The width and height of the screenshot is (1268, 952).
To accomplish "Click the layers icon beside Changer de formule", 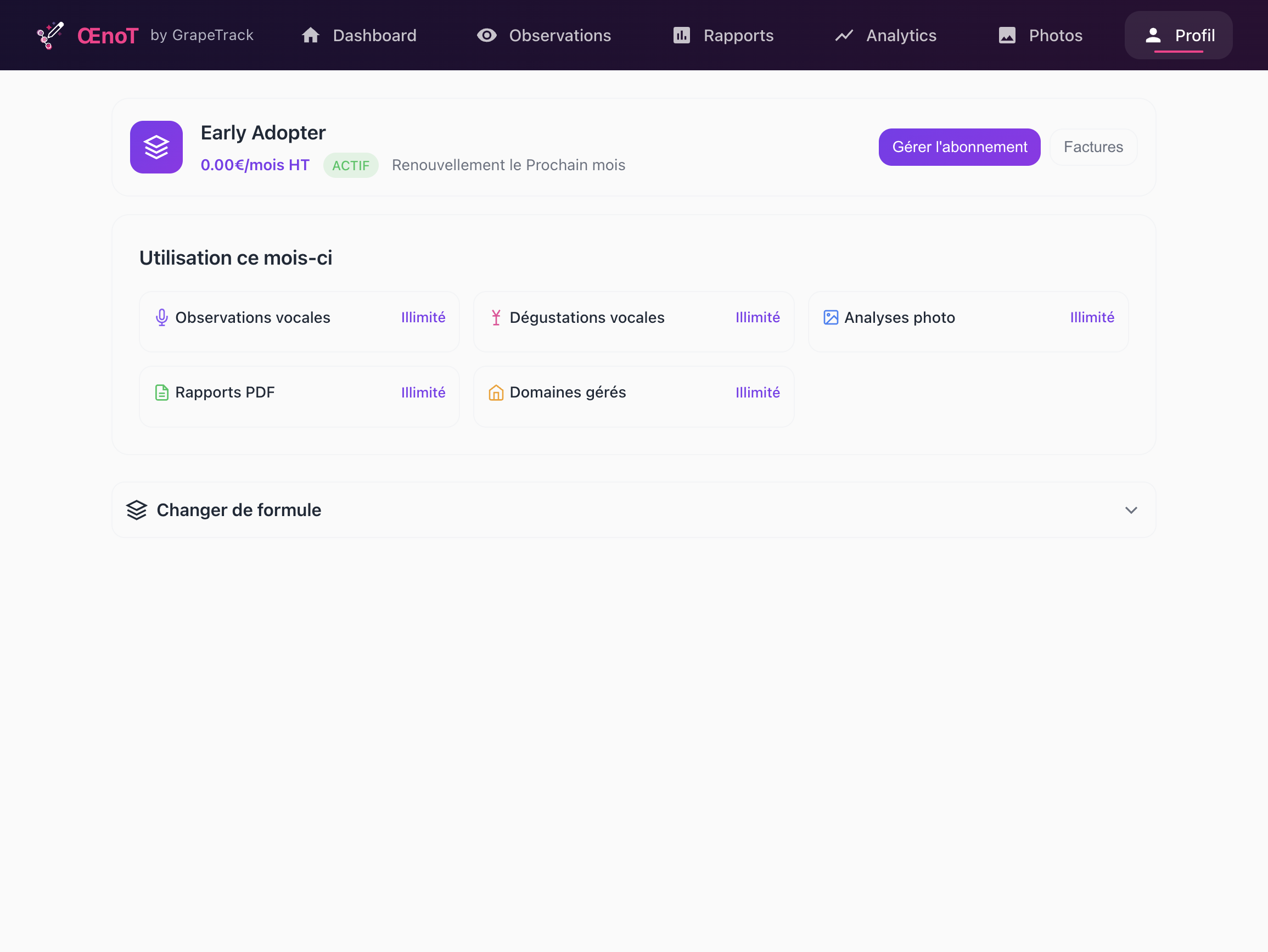I will pos(137,510).
